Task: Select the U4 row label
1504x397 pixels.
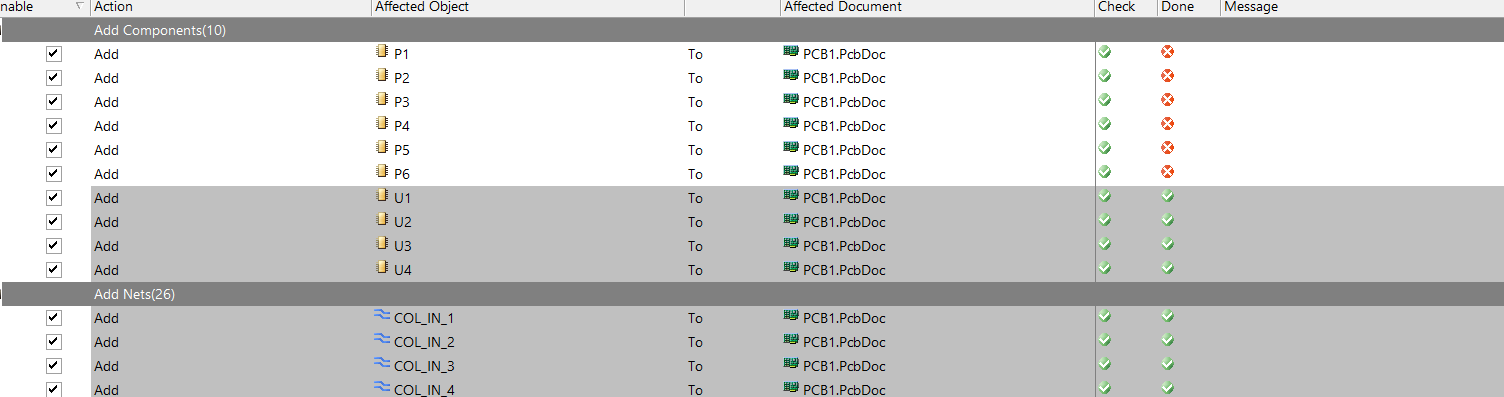Action: tap(403, 270)
